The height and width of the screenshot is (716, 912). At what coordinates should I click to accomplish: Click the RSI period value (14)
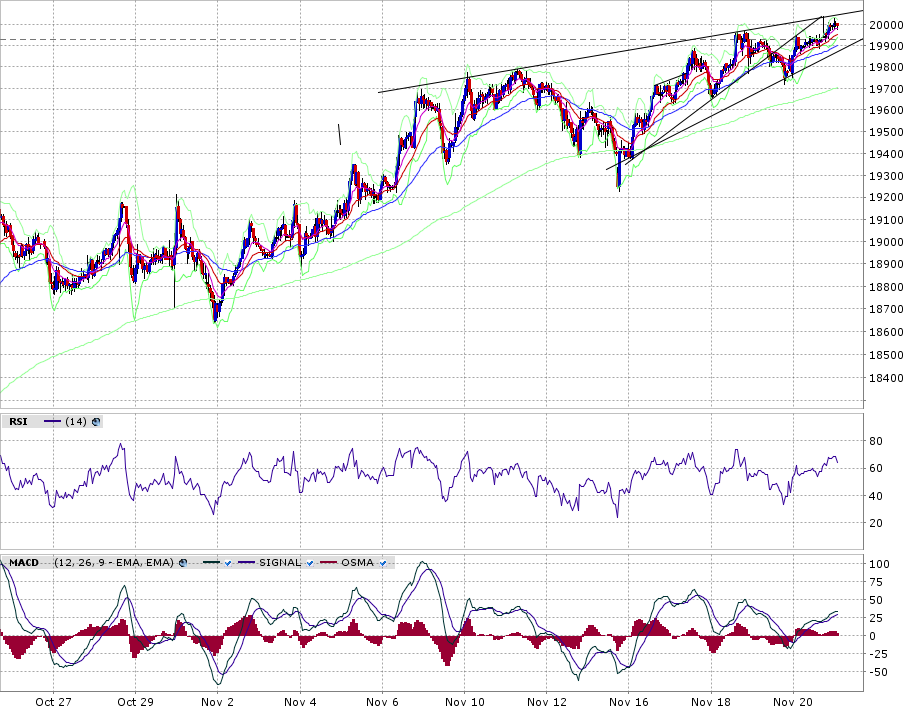[x=76, y=422]
